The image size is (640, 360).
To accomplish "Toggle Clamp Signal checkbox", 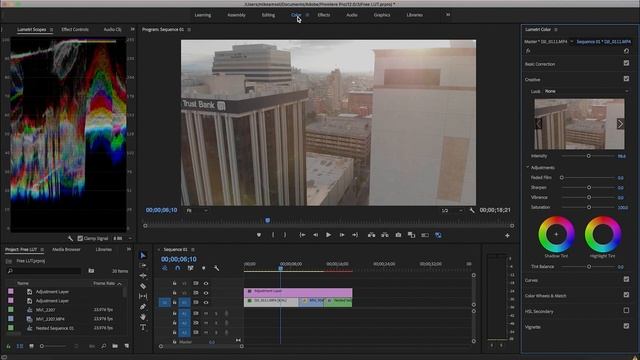I will [x=80, y=238].
